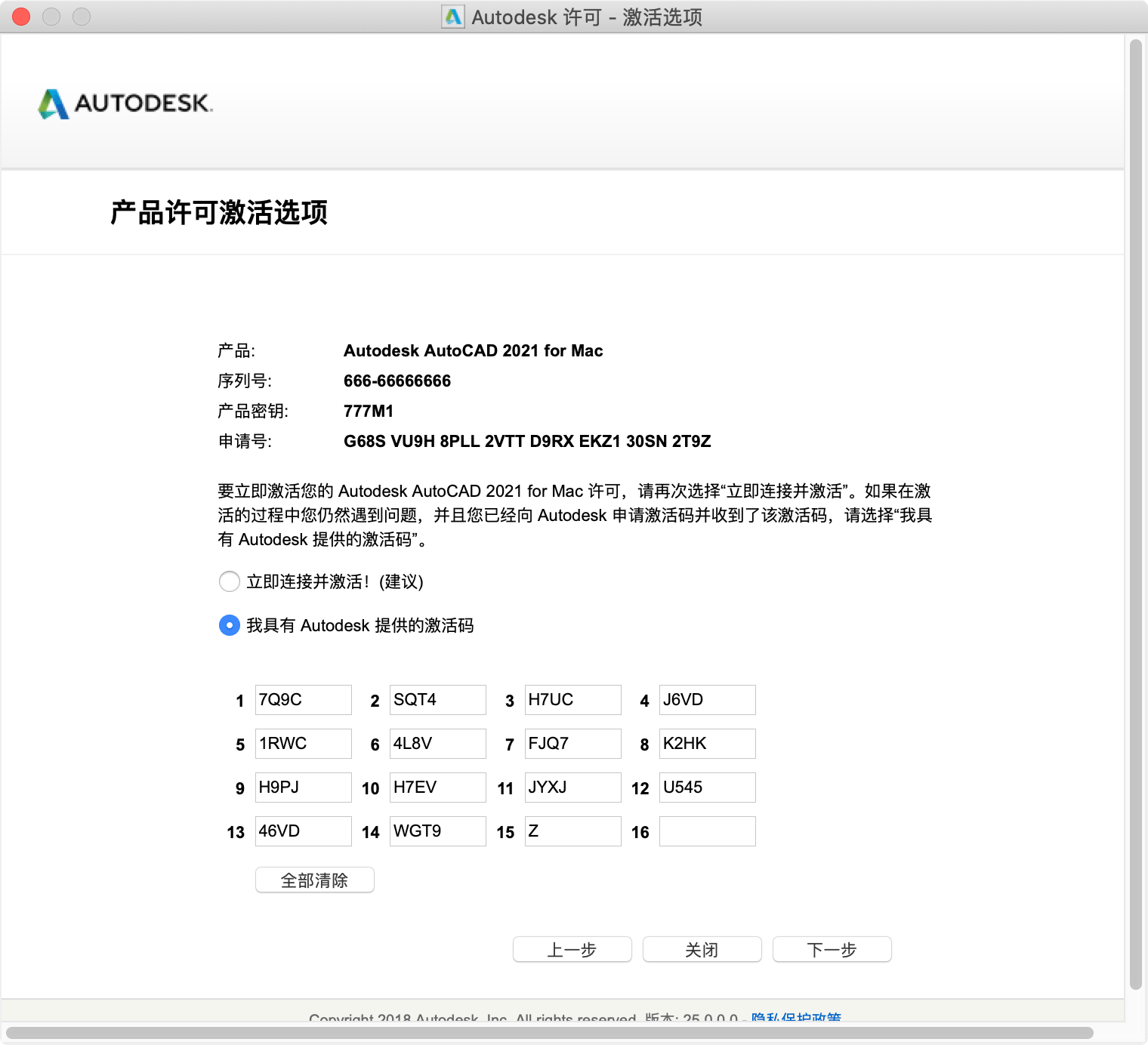The width and height of the screenshot is (1148, 1045).
Task: Go back with the 上一步 button
Action: (x=572, y=950)
